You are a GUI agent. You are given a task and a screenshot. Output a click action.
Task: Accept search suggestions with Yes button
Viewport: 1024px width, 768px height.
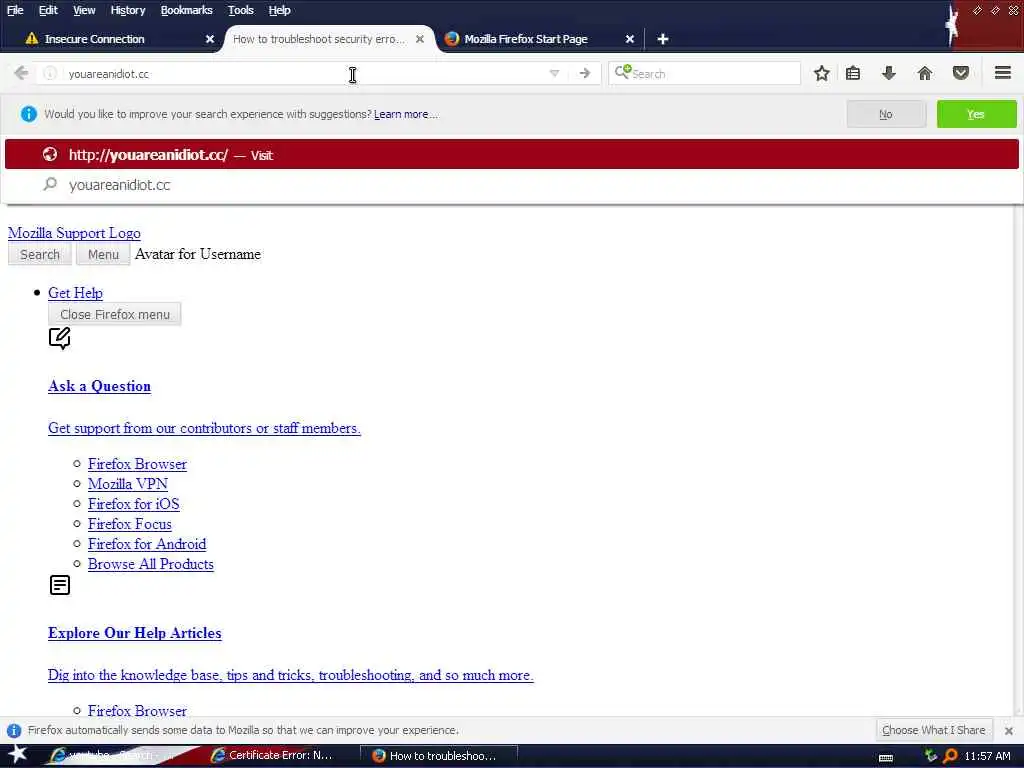point(976,114)
